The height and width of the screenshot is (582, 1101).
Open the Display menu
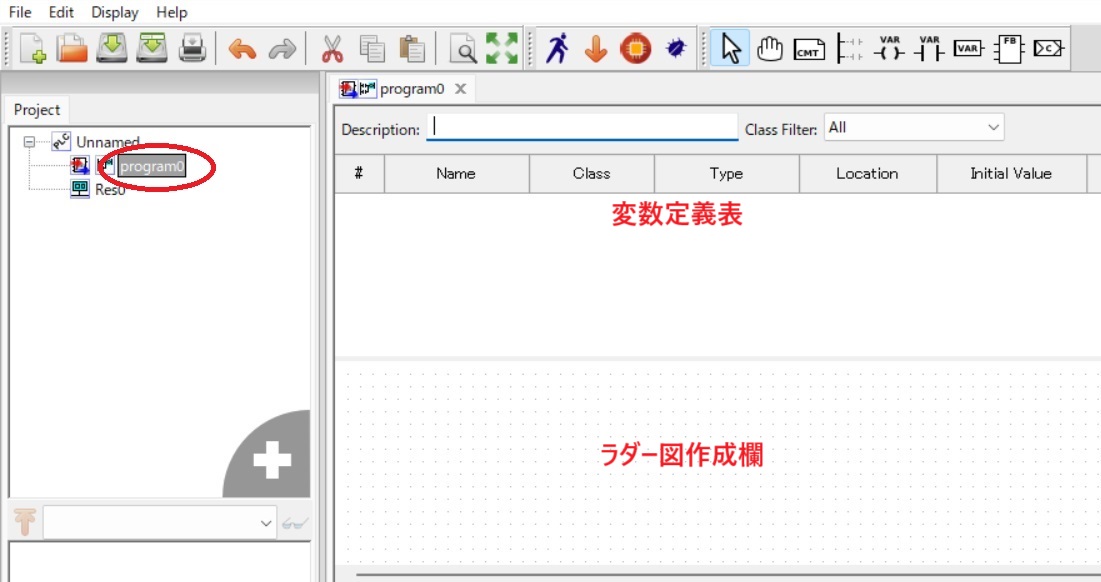pos(113,12)
